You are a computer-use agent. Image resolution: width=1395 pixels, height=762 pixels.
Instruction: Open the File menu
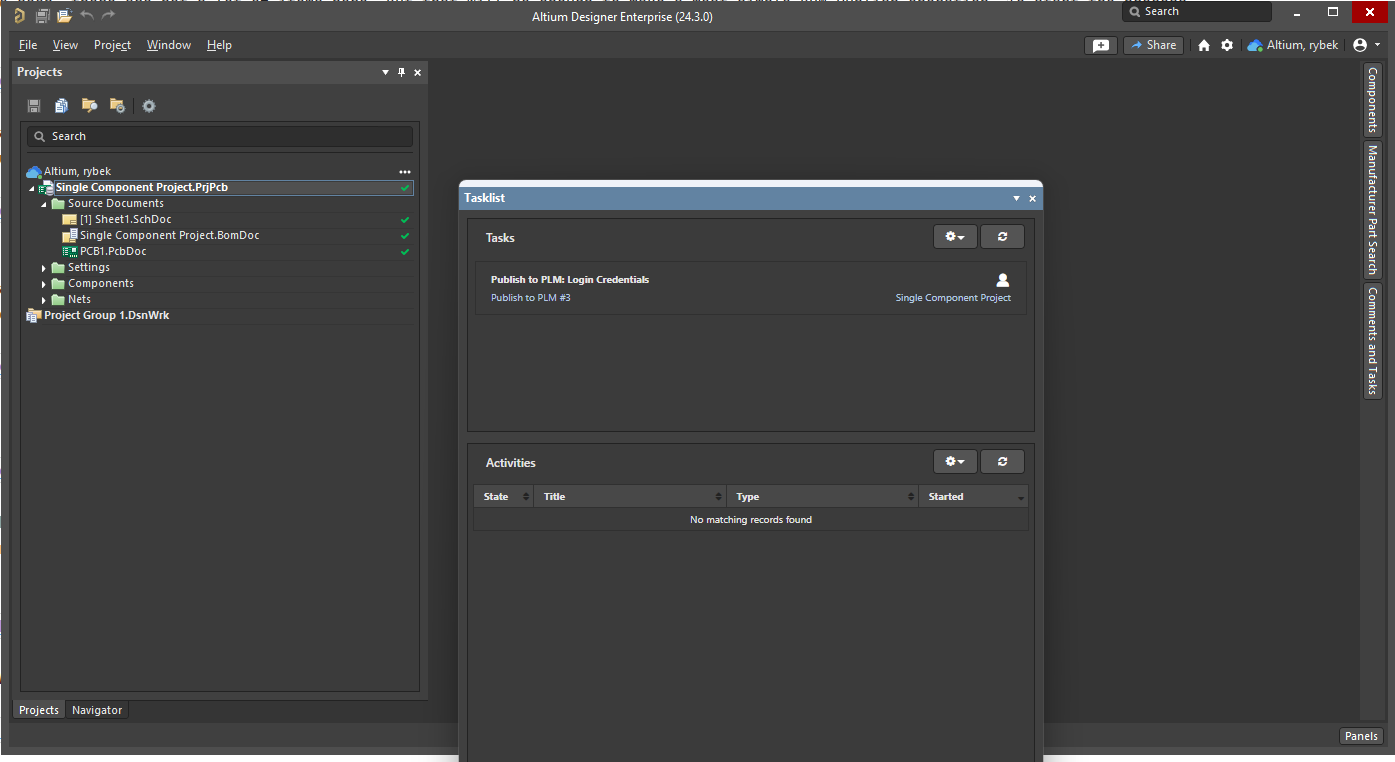tap(28, 45)
